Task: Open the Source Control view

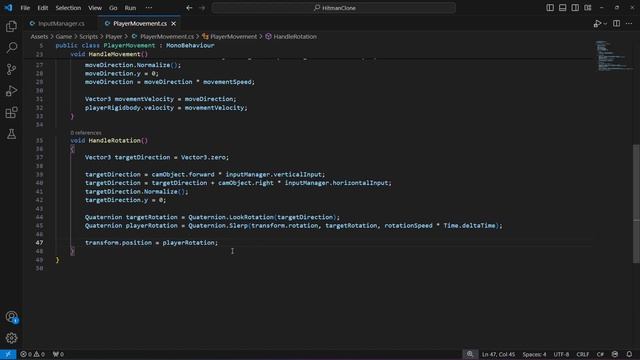Action: coord(11,69)
